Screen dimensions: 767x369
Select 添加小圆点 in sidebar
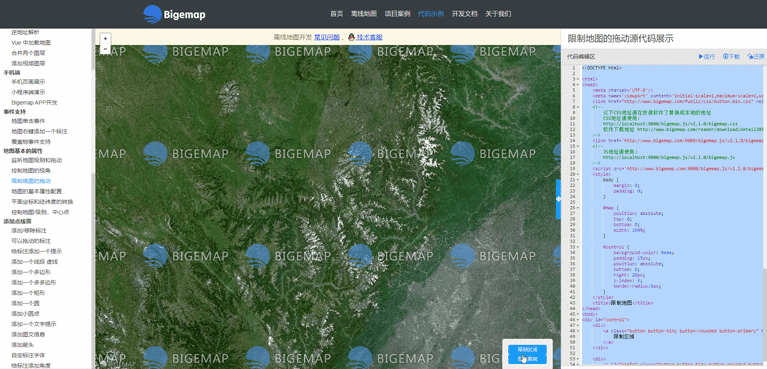click(x=25, y=314)
